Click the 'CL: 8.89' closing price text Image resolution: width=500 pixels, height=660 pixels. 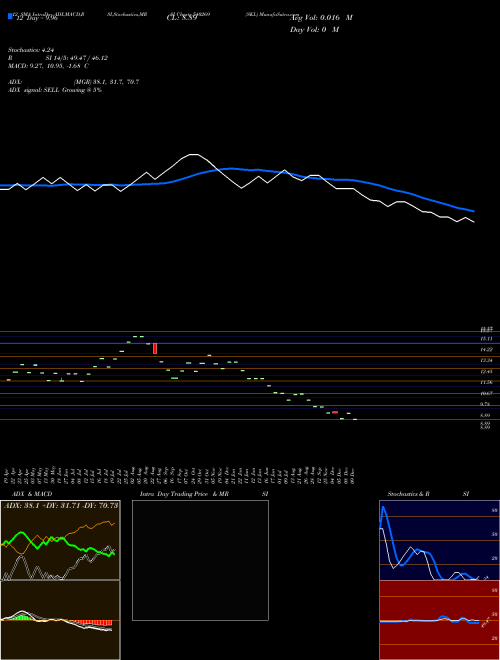coord(182,18)
